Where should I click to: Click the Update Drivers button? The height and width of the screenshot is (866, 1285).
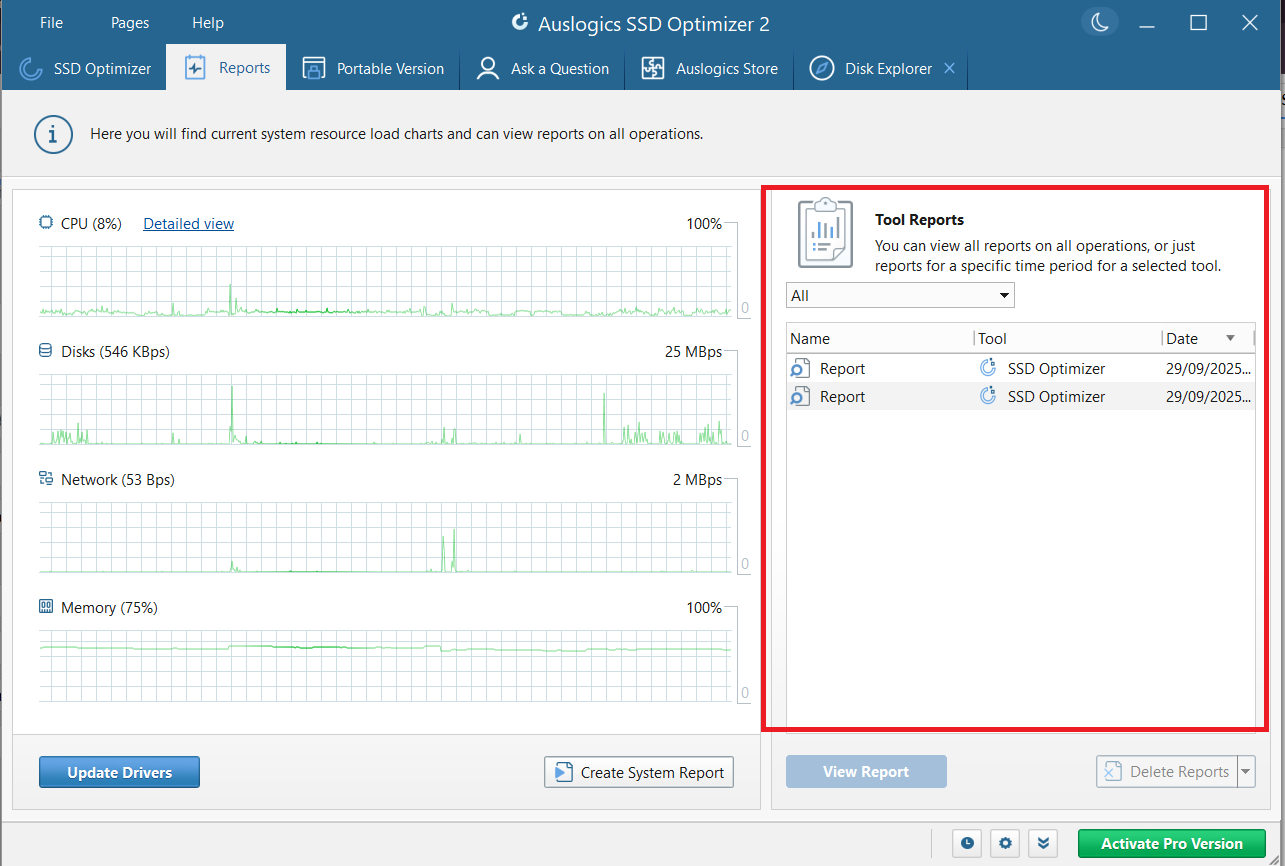tap(119, 771)
